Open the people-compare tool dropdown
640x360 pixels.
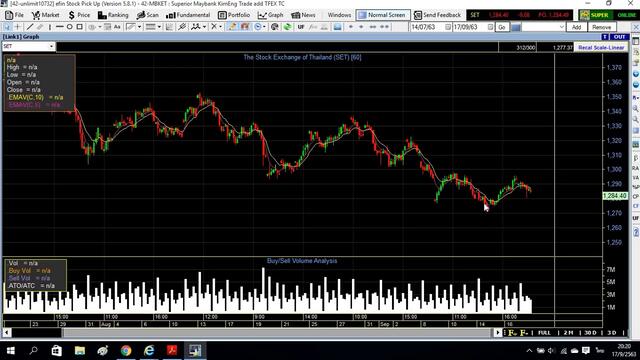coord(204,27)
